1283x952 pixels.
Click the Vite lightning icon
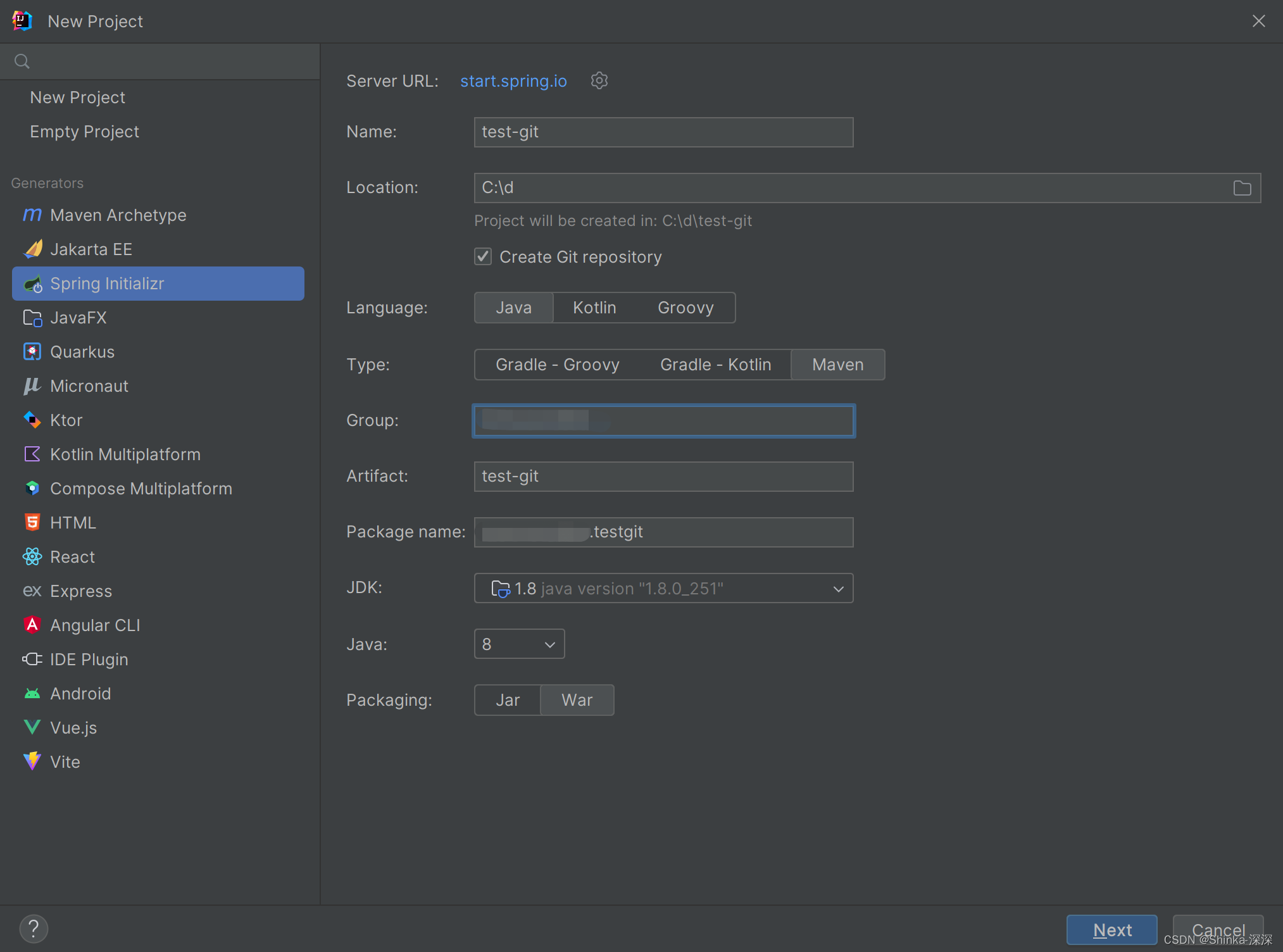[x=32, y=761]
